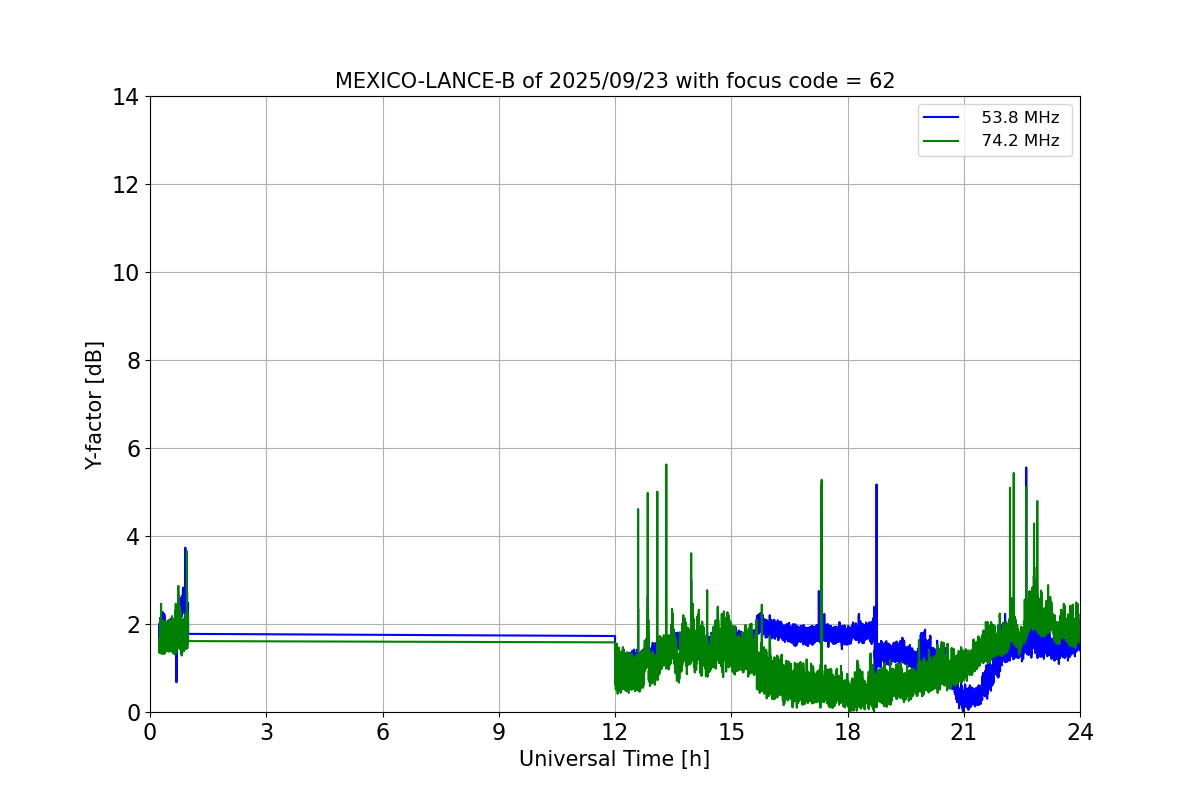The height and width of the screenshot is (800, 1200).
Task: Click x-axis tick label 15
Action: pyautogui.click(x=731, y=732)
